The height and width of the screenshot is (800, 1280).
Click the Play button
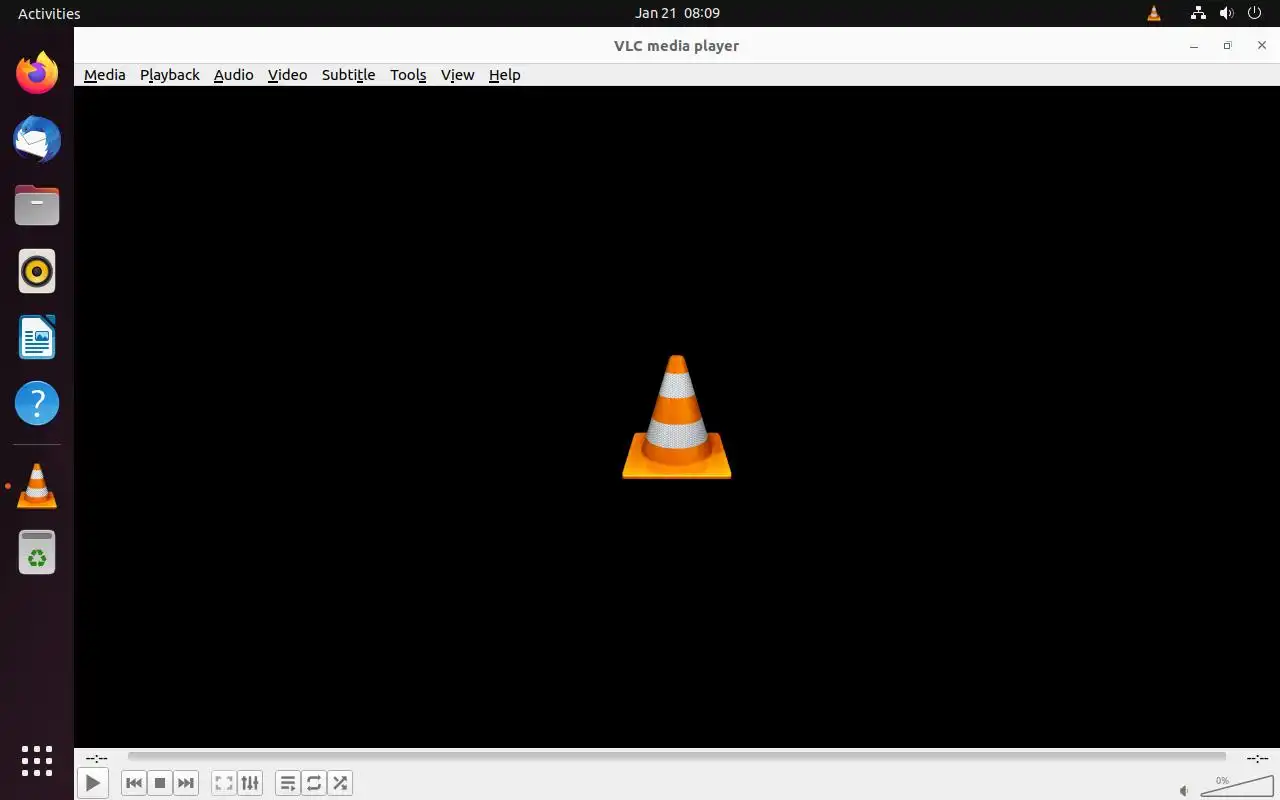coord(92,783)
